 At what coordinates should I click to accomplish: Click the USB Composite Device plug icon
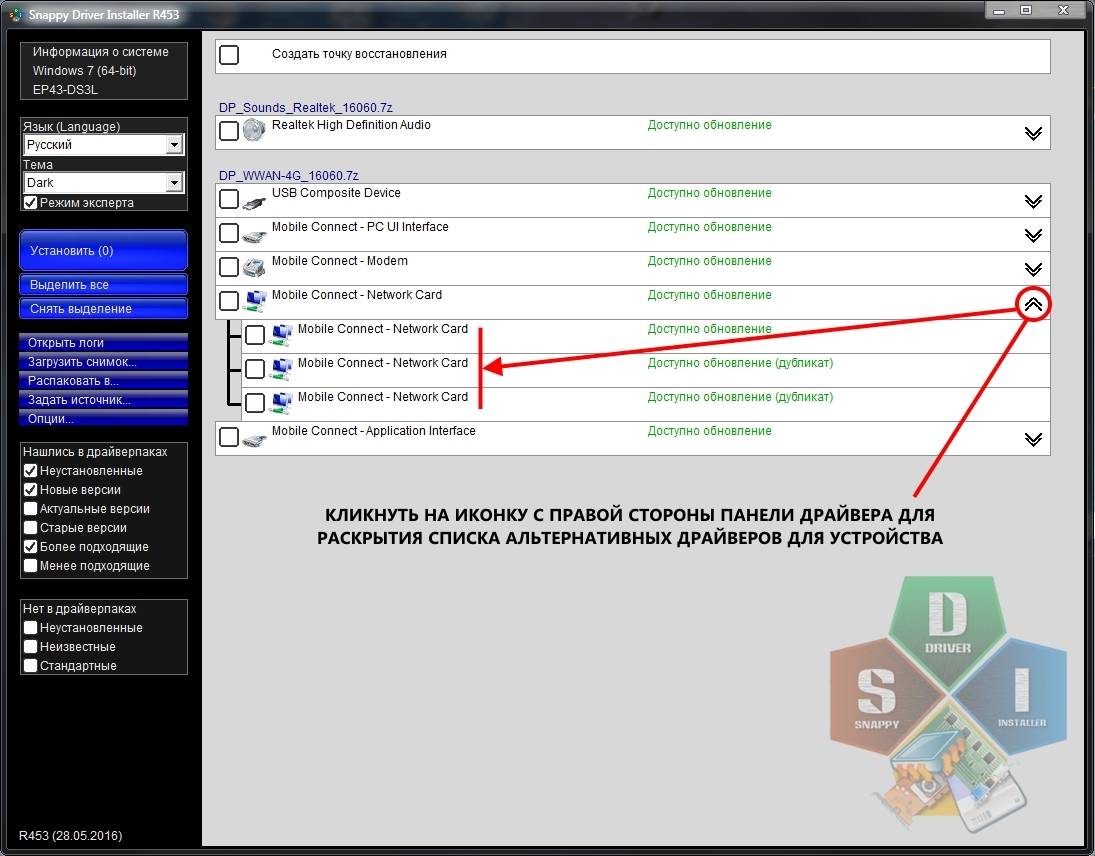pyautogui.click(x=254, y=202)
